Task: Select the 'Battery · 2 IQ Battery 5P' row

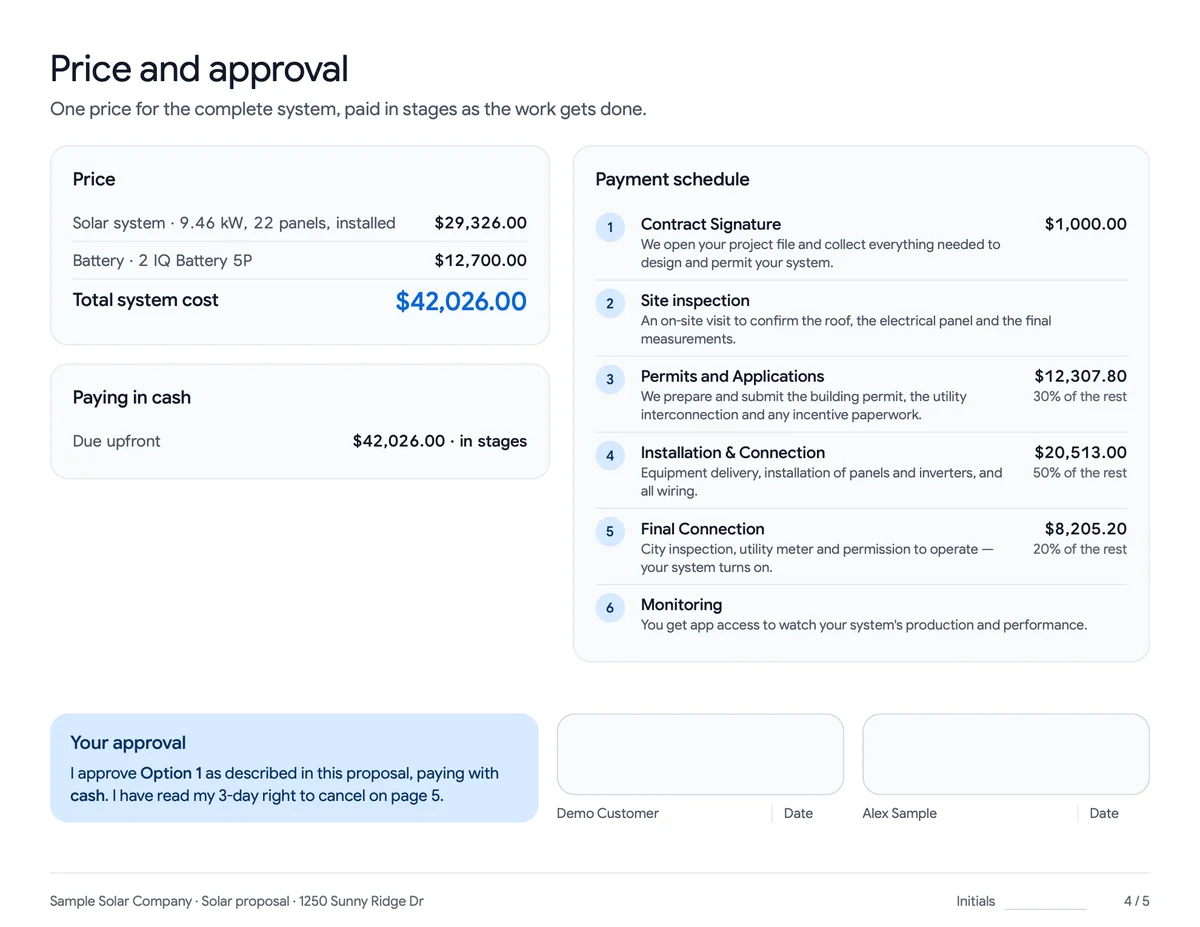Action: click(299, 261)
